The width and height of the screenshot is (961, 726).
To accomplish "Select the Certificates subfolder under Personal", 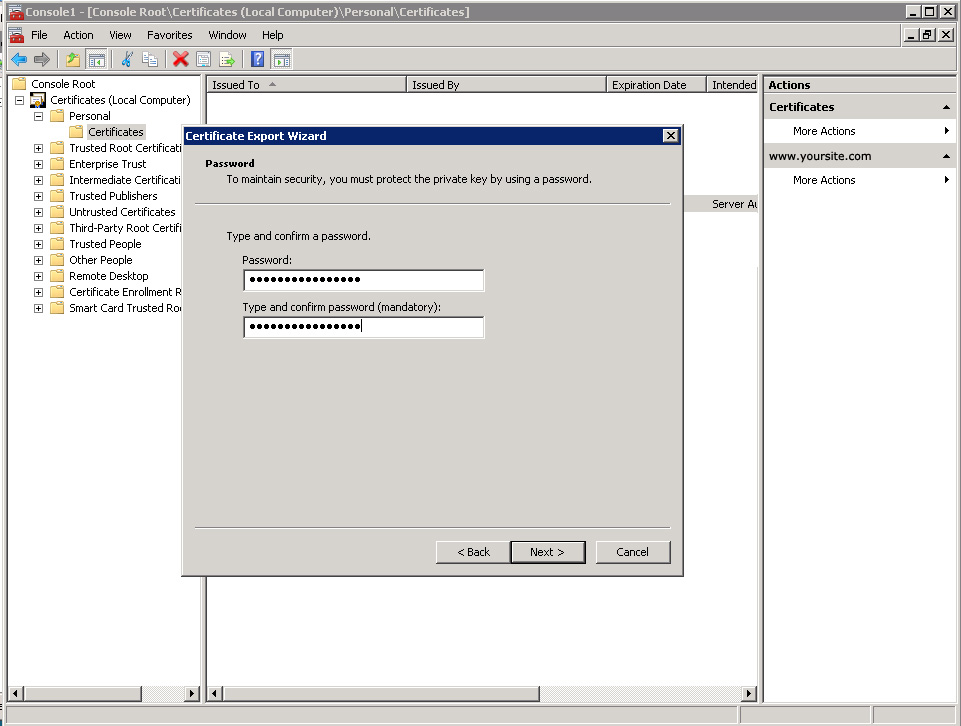I will coord(115,132).
